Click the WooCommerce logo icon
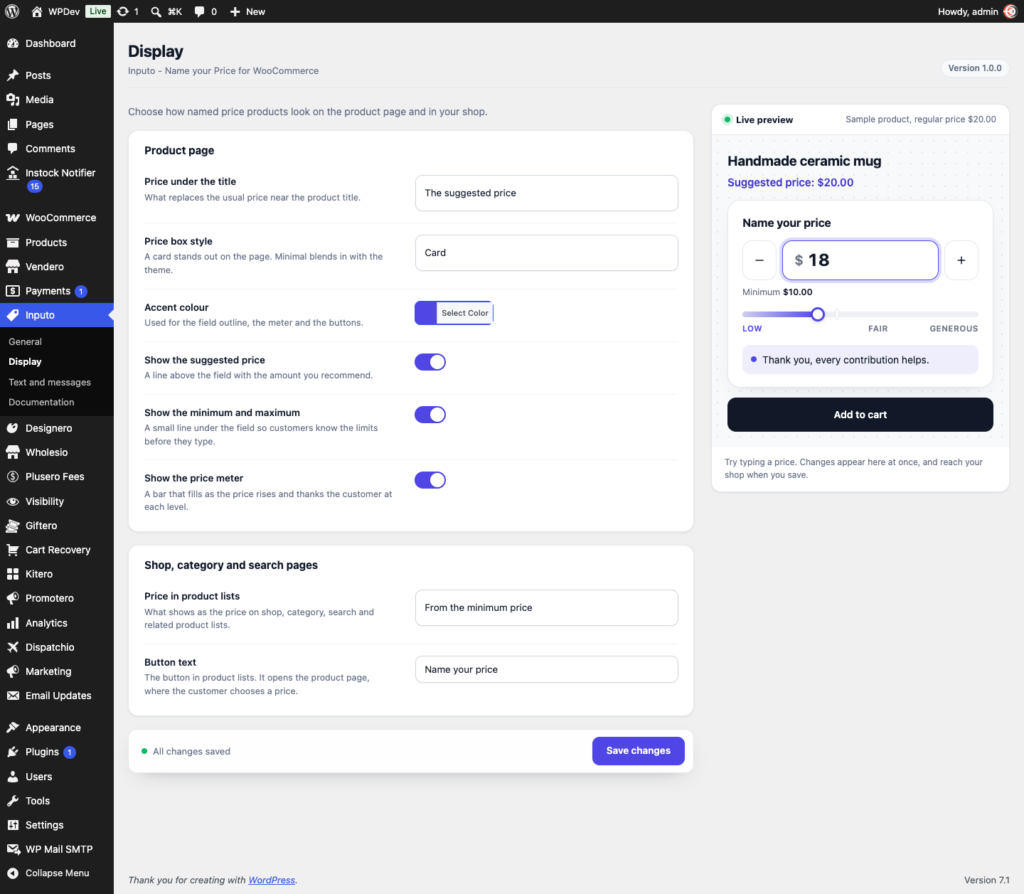The image size is (1024, 894). point(12,217)
